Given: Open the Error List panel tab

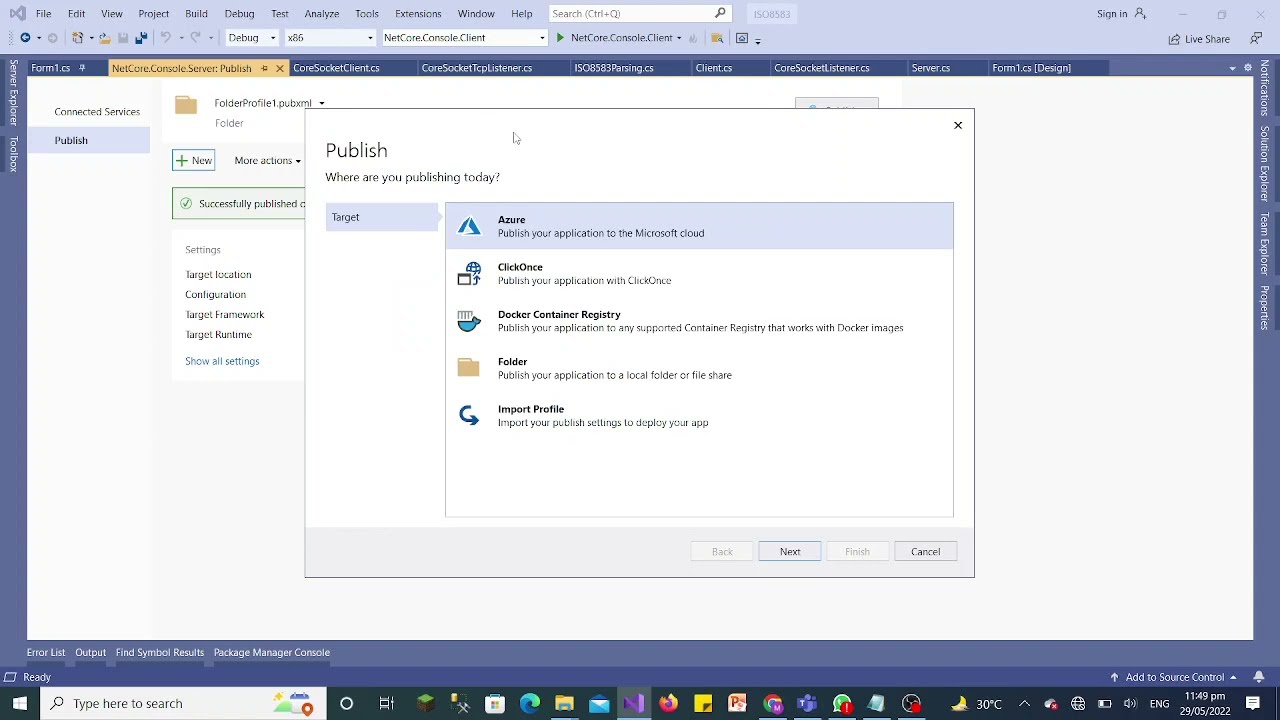Looking at the screenshot, I should [46, 653].
